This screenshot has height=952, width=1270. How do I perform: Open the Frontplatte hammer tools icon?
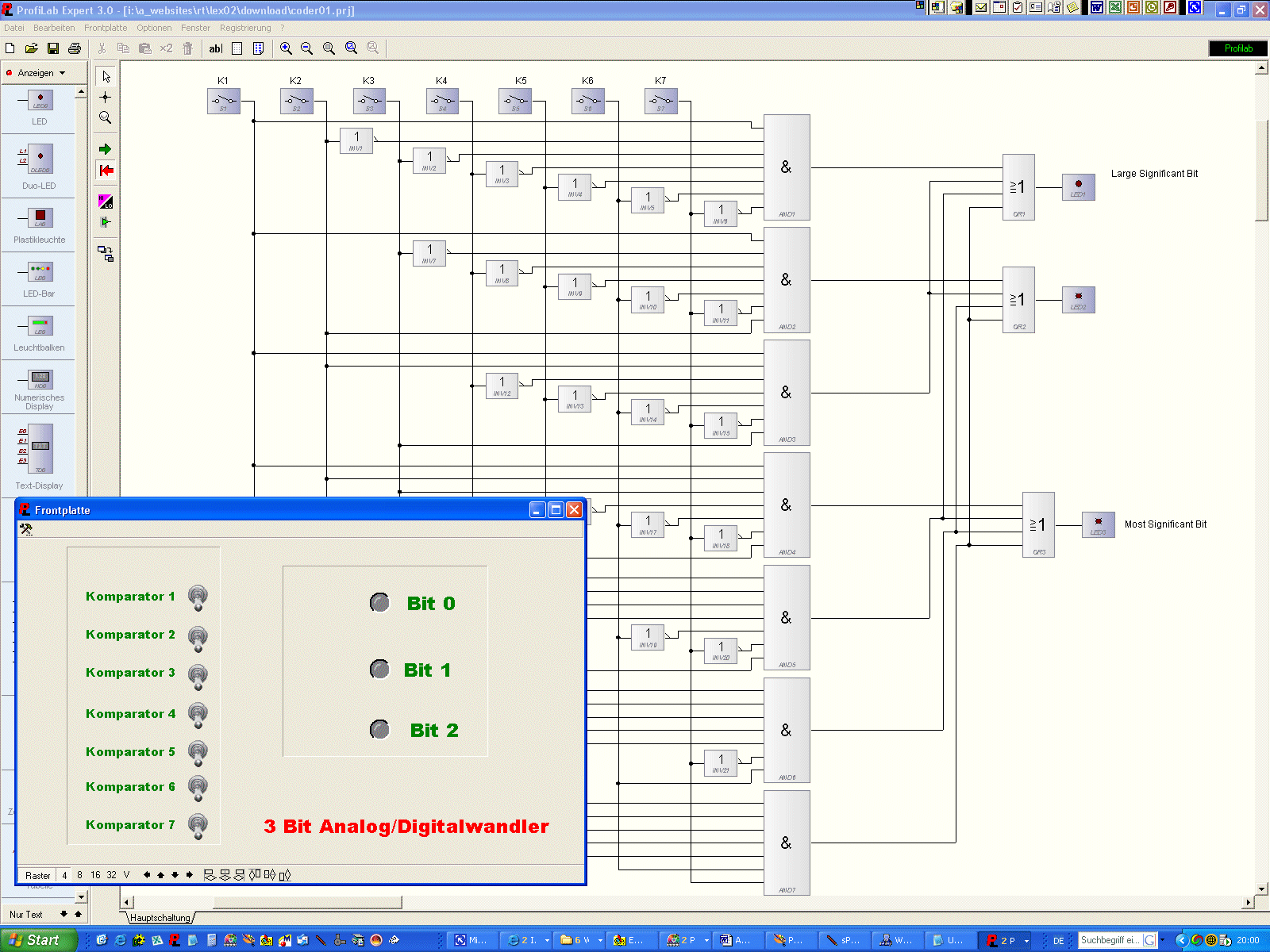[x=26, y=529]
